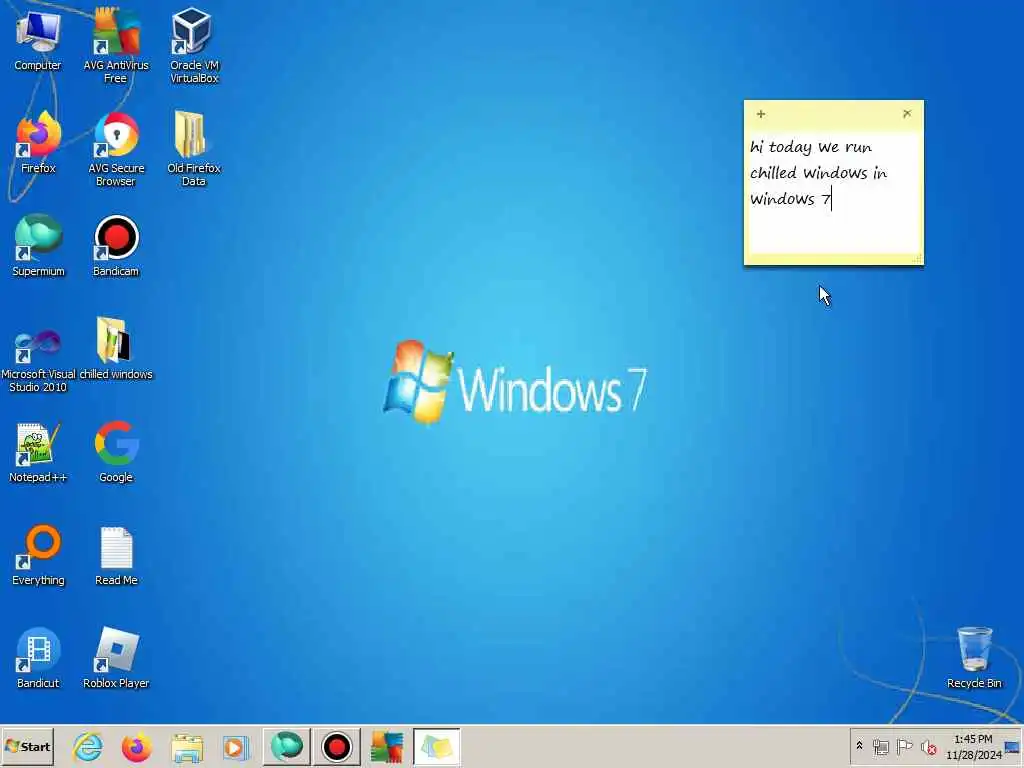
Task: Open Windows Explorer from the taskbar
Action: click(187, 747)
